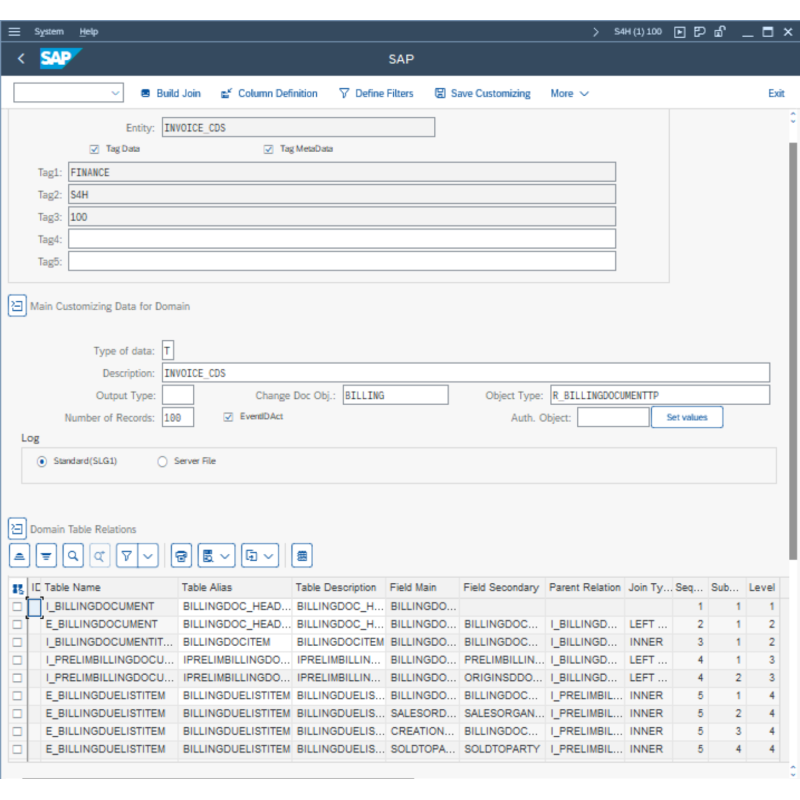
Task: Enable the EventIDAct checkbox
Action: tap(229, 417)
